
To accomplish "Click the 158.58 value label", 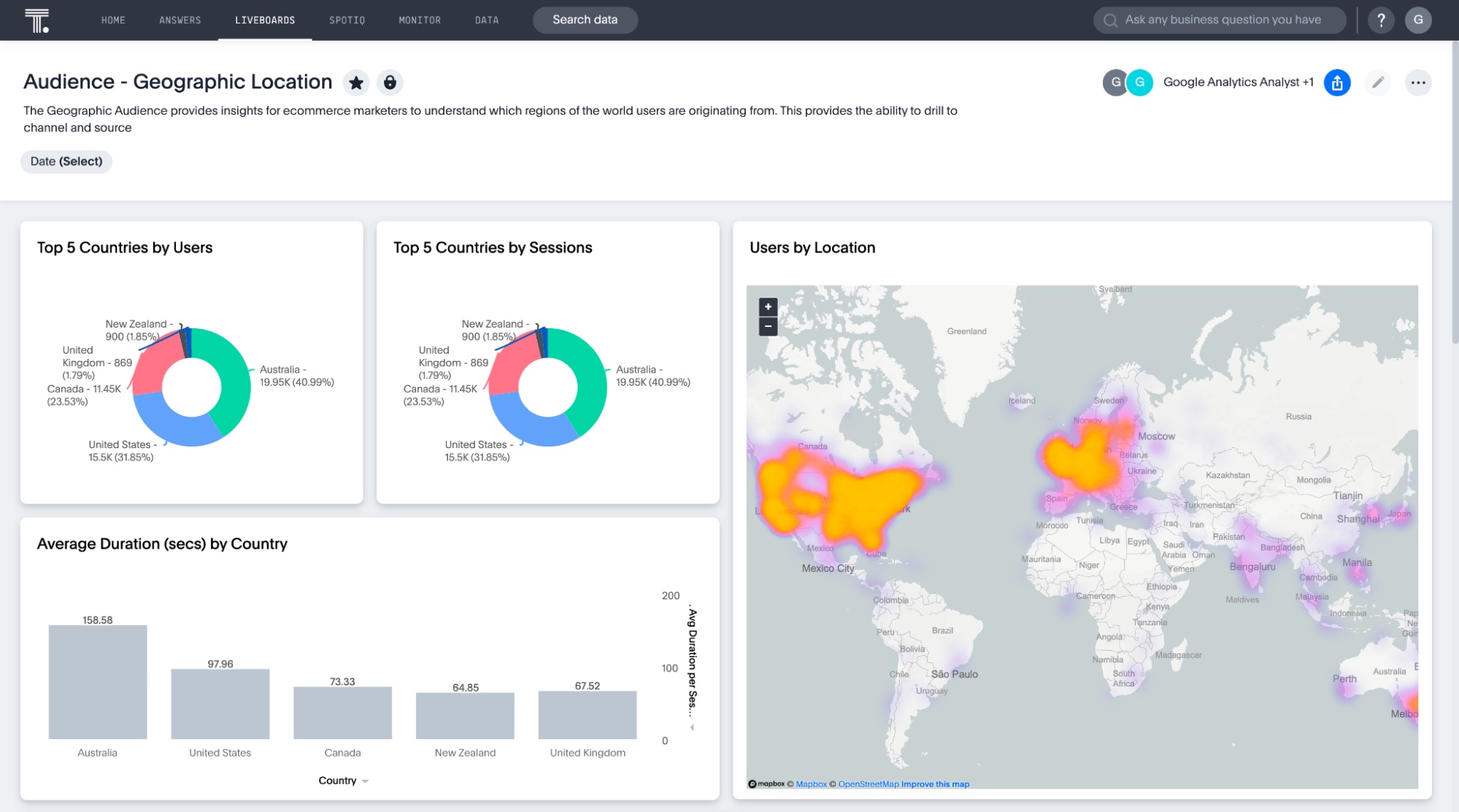I will coord(98,620).
